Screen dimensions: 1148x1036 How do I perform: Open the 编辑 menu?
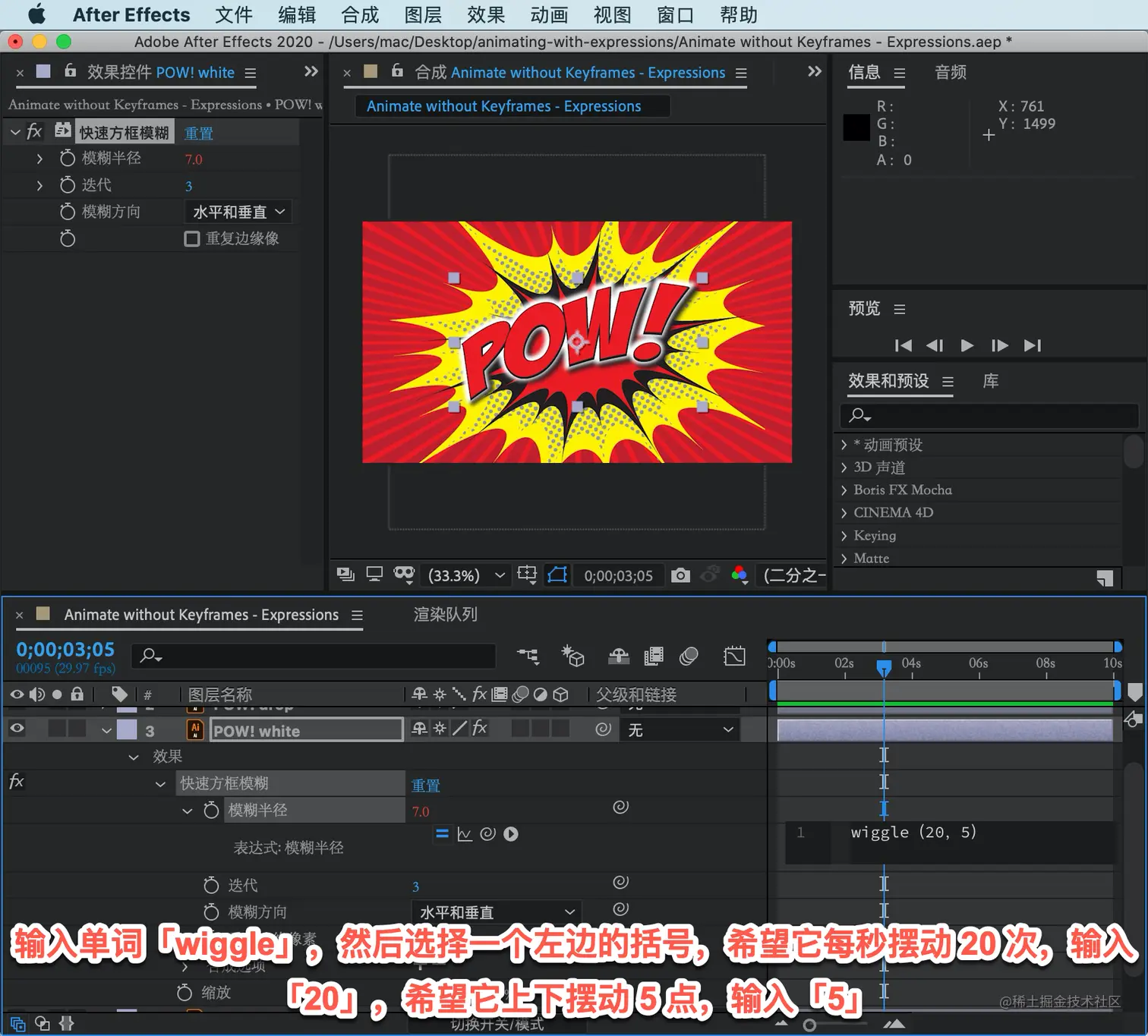297,14
